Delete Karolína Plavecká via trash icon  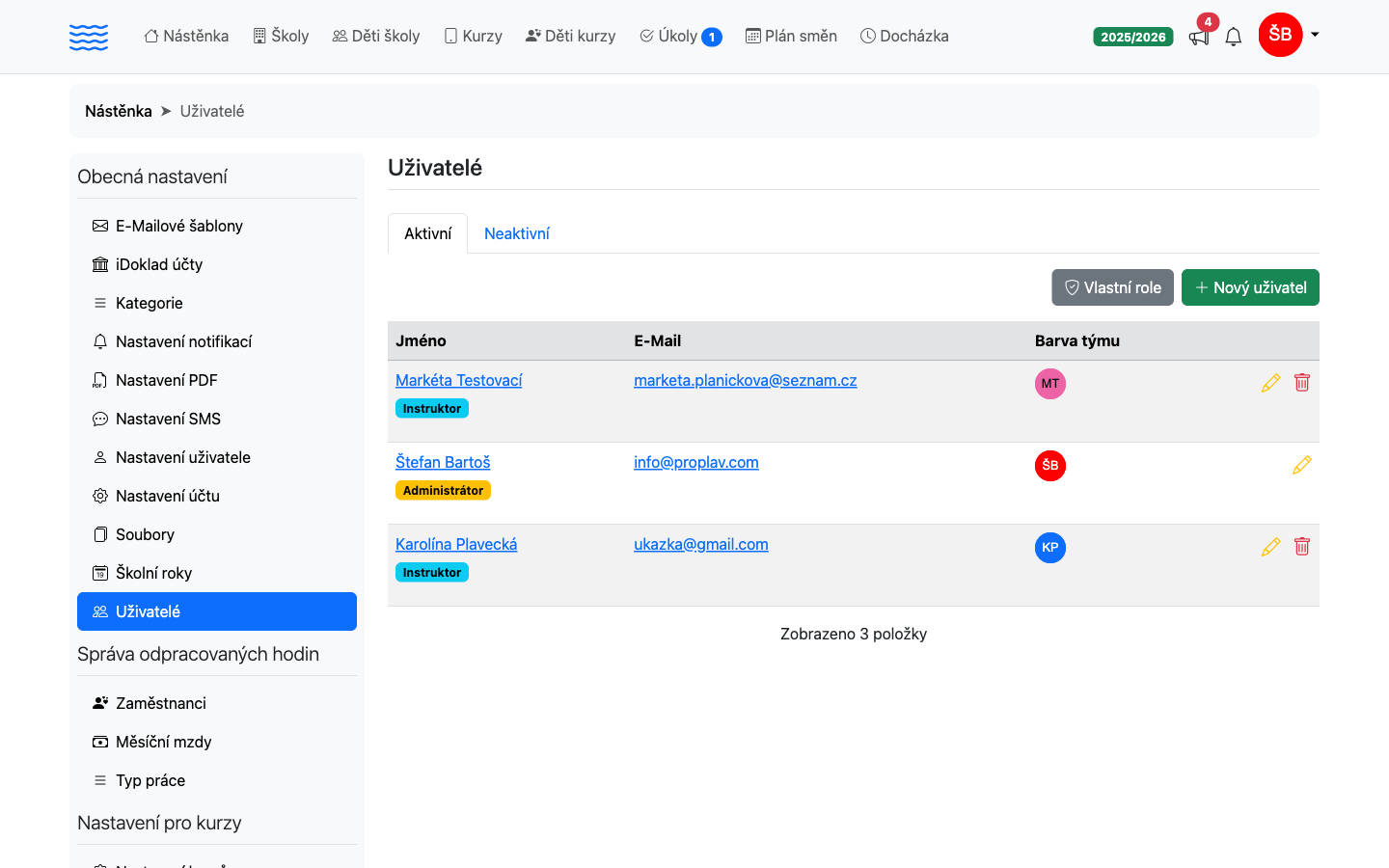point(1302,547)
